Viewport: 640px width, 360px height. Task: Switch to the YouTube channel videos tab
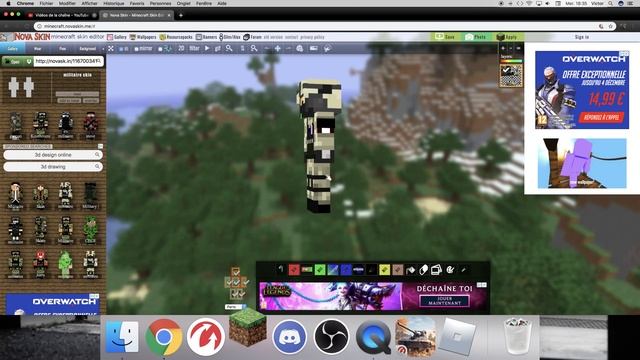coord(62,15)
